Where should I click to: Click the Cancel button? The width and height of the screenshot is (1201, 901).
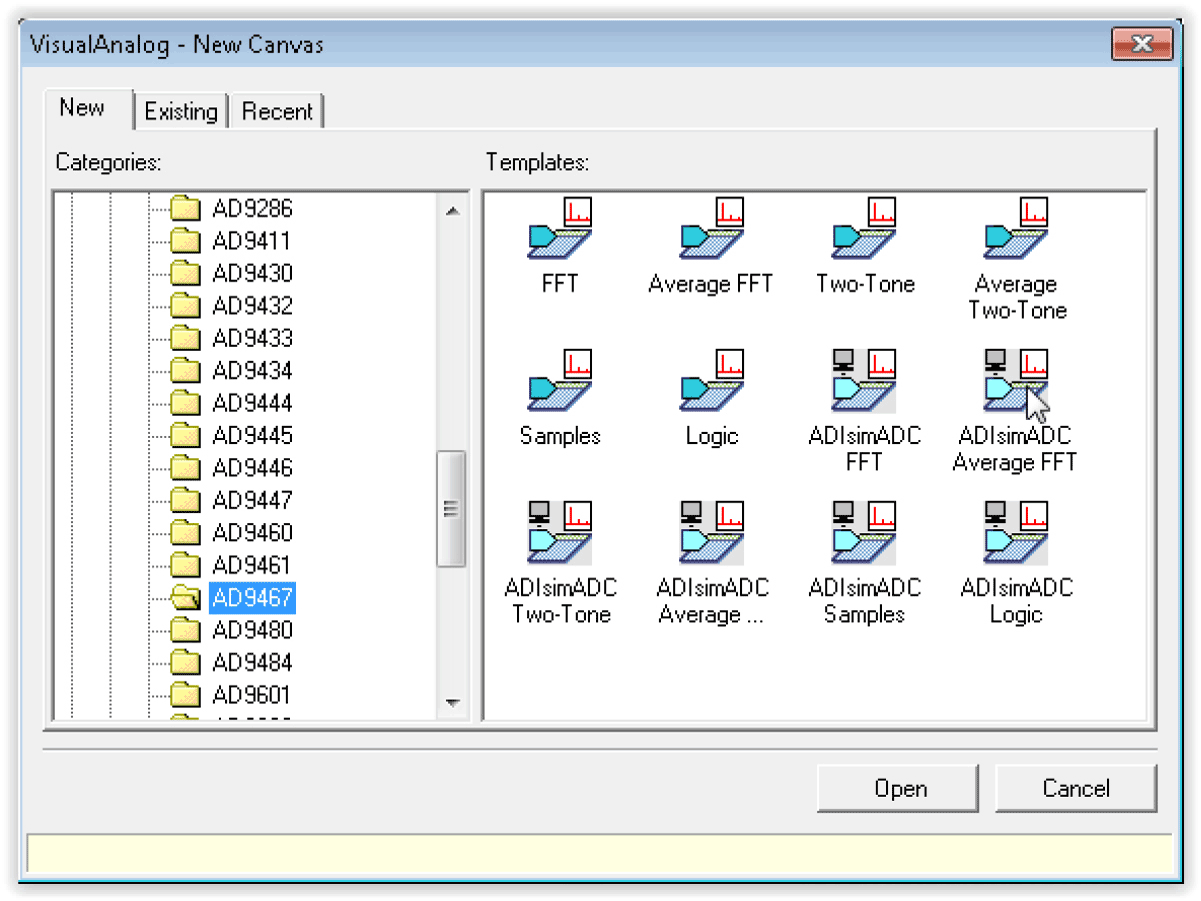(x=1076, y=788)
